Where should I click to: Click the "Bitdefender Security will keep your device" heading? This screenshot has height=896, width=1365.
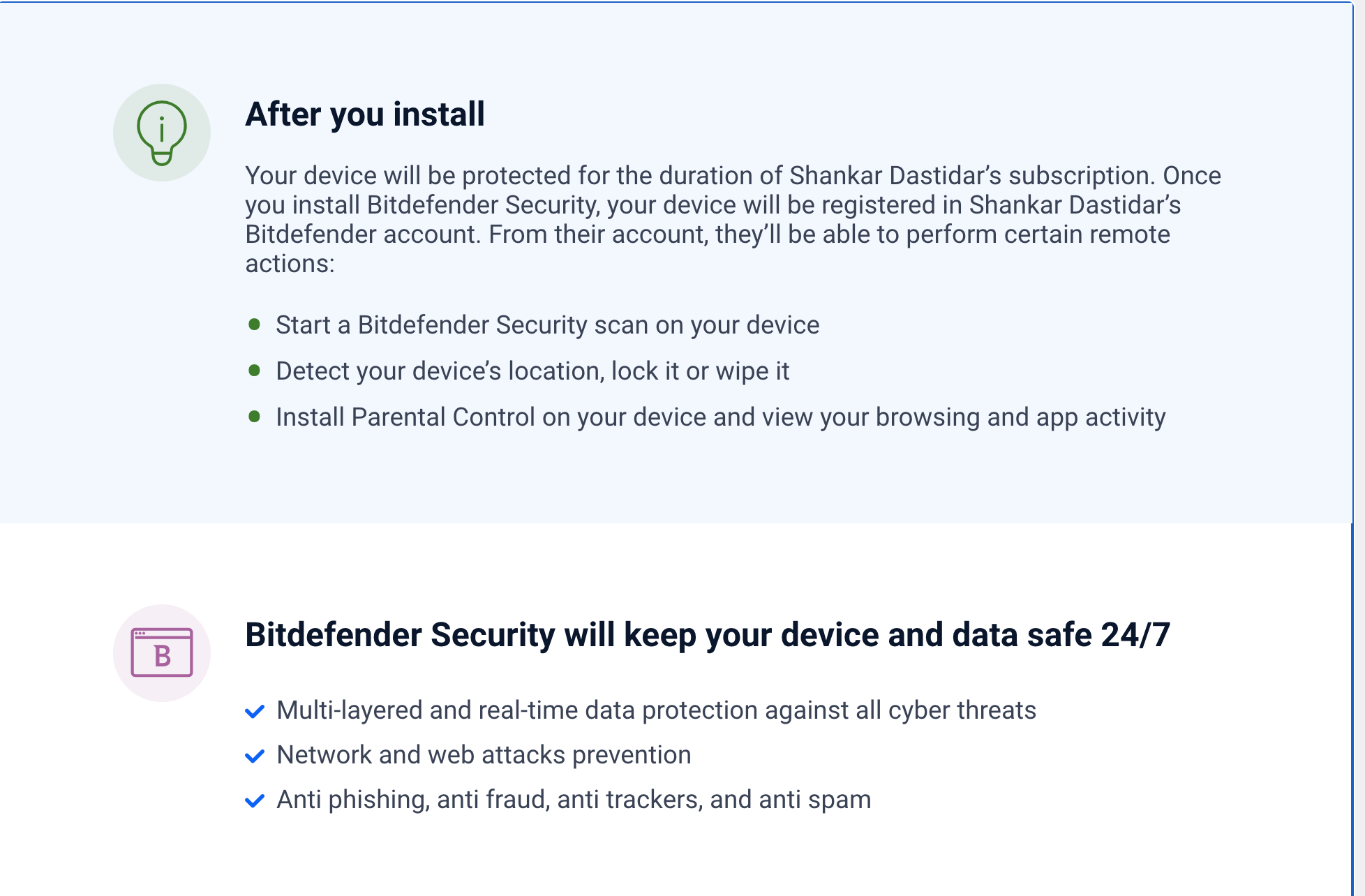tap(707, 634)
